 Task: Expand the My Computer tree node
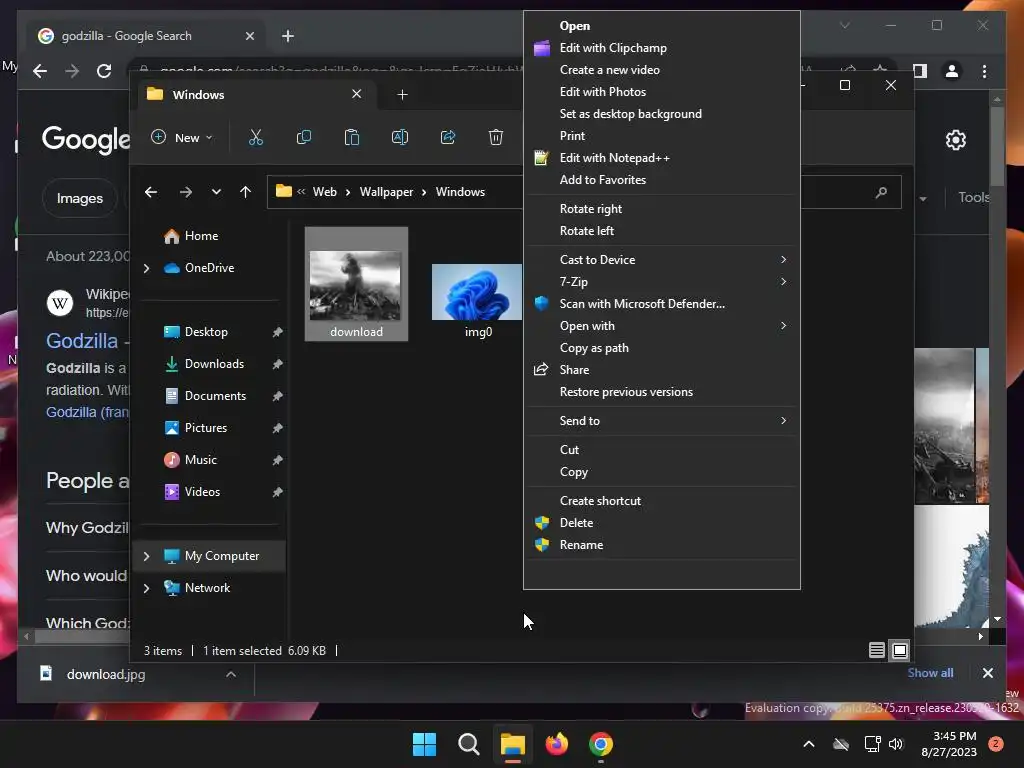146,556
